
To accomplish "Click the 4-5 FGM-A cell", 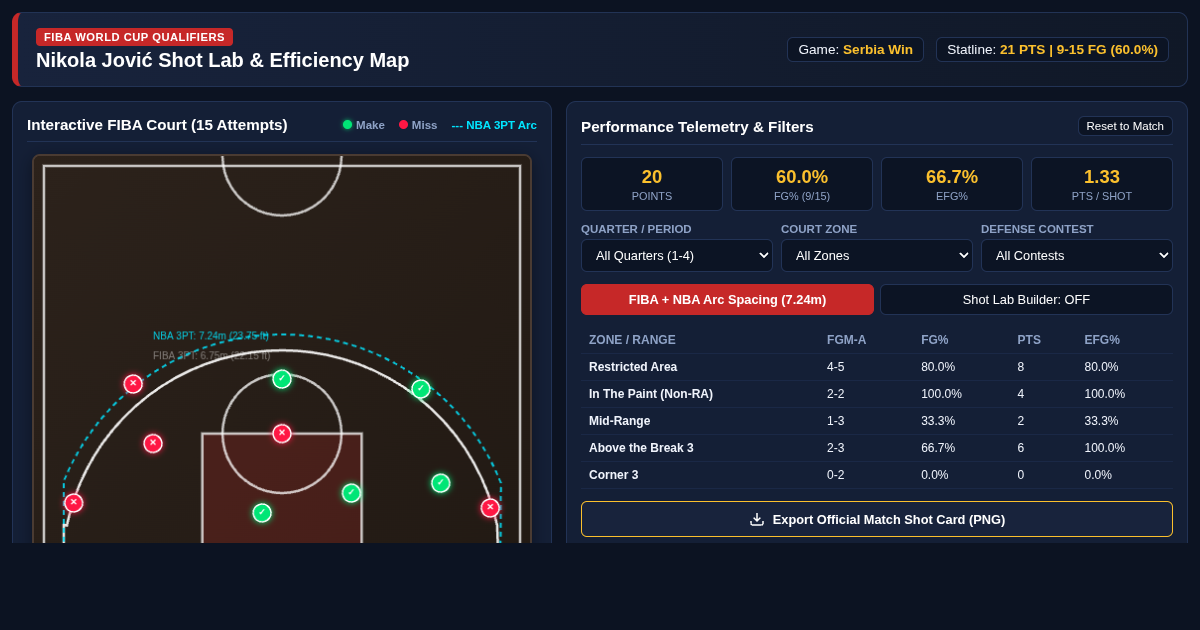I will (x=836, y=367).
